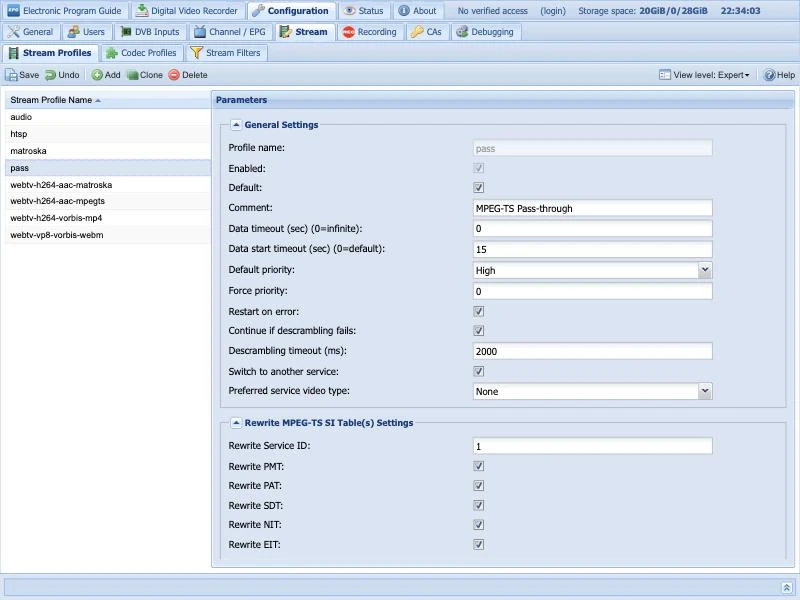
Task: Select the Stream Profiles tab
Action: click(x=50, y=53)
